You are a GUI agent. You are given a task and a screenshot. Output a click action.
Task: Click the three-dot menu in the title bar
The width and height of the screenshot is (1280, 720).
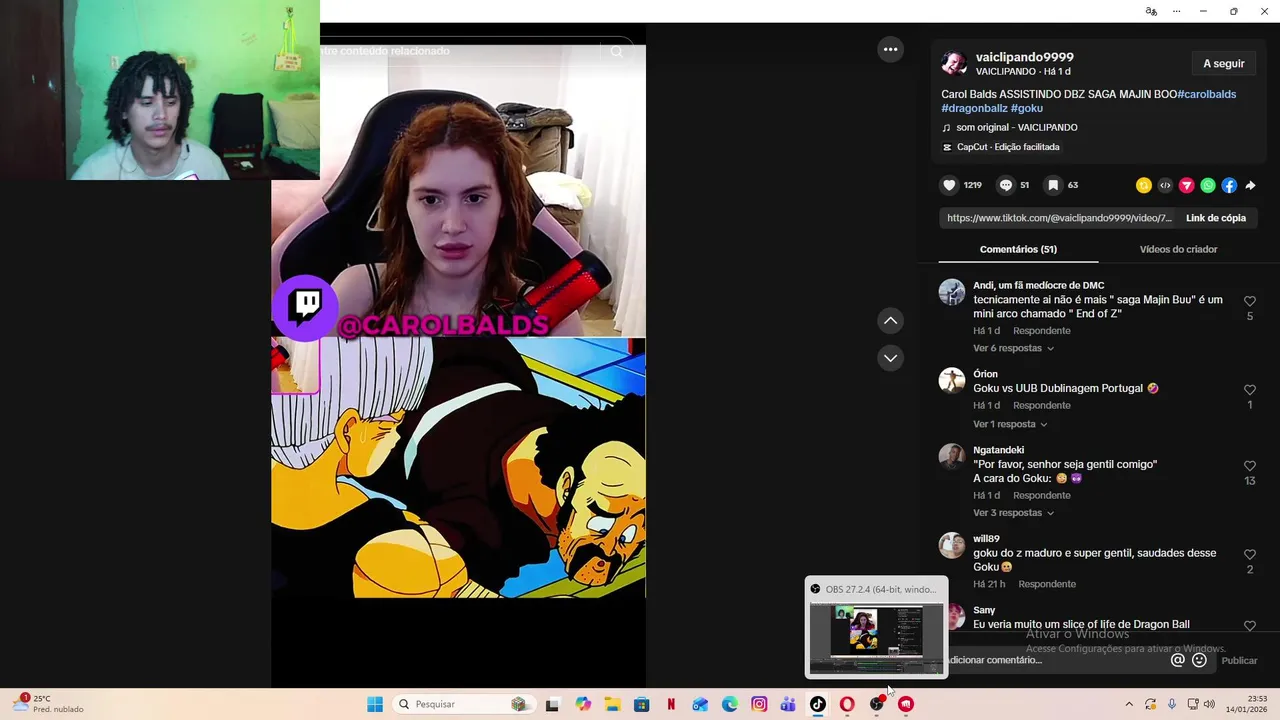pos(1176,11)
